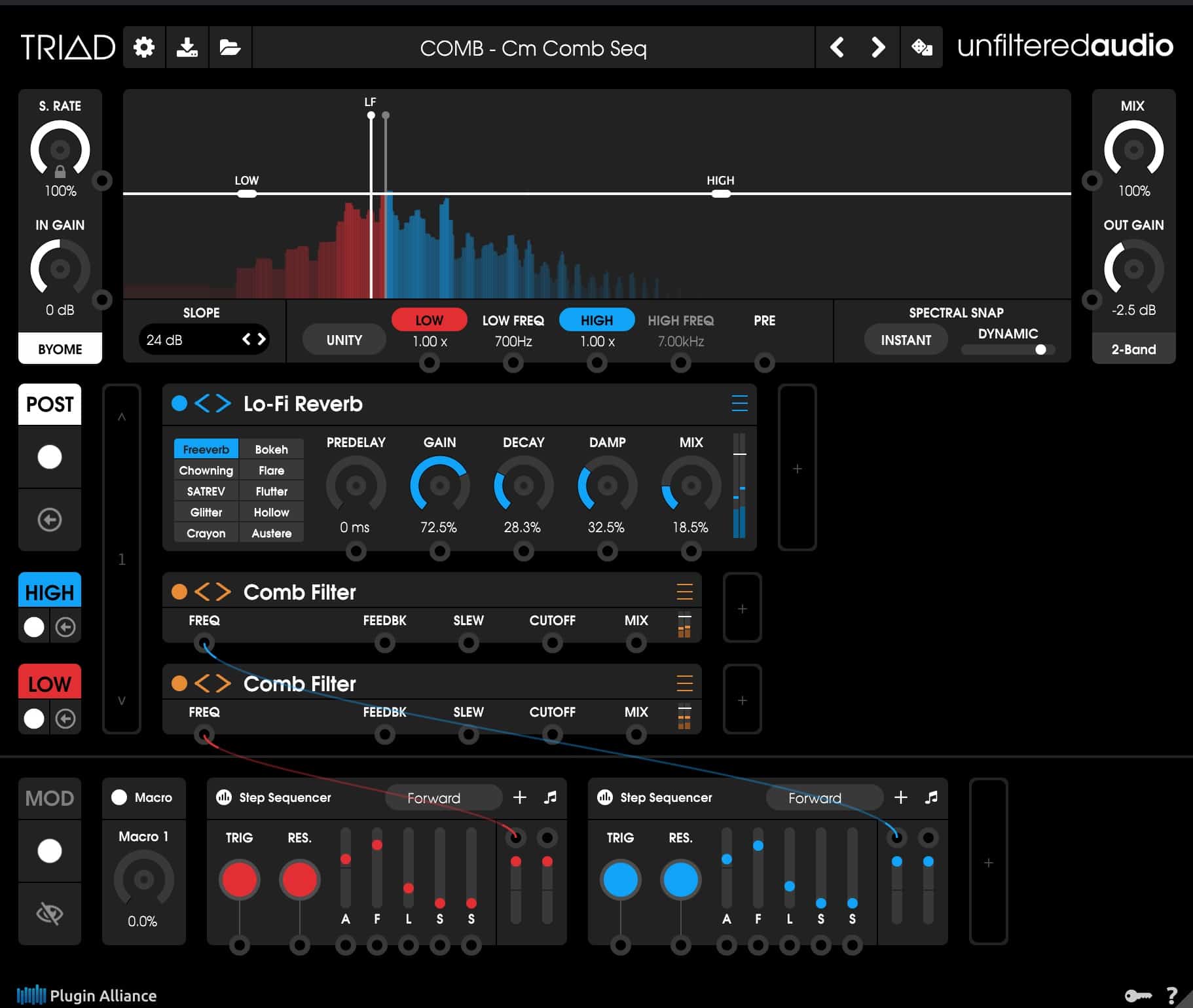Viewport: 1193px width, 1008px height.
Task: Click the POST section back-arrow icon
Action: pyautogui.click(x=50, y=520)
